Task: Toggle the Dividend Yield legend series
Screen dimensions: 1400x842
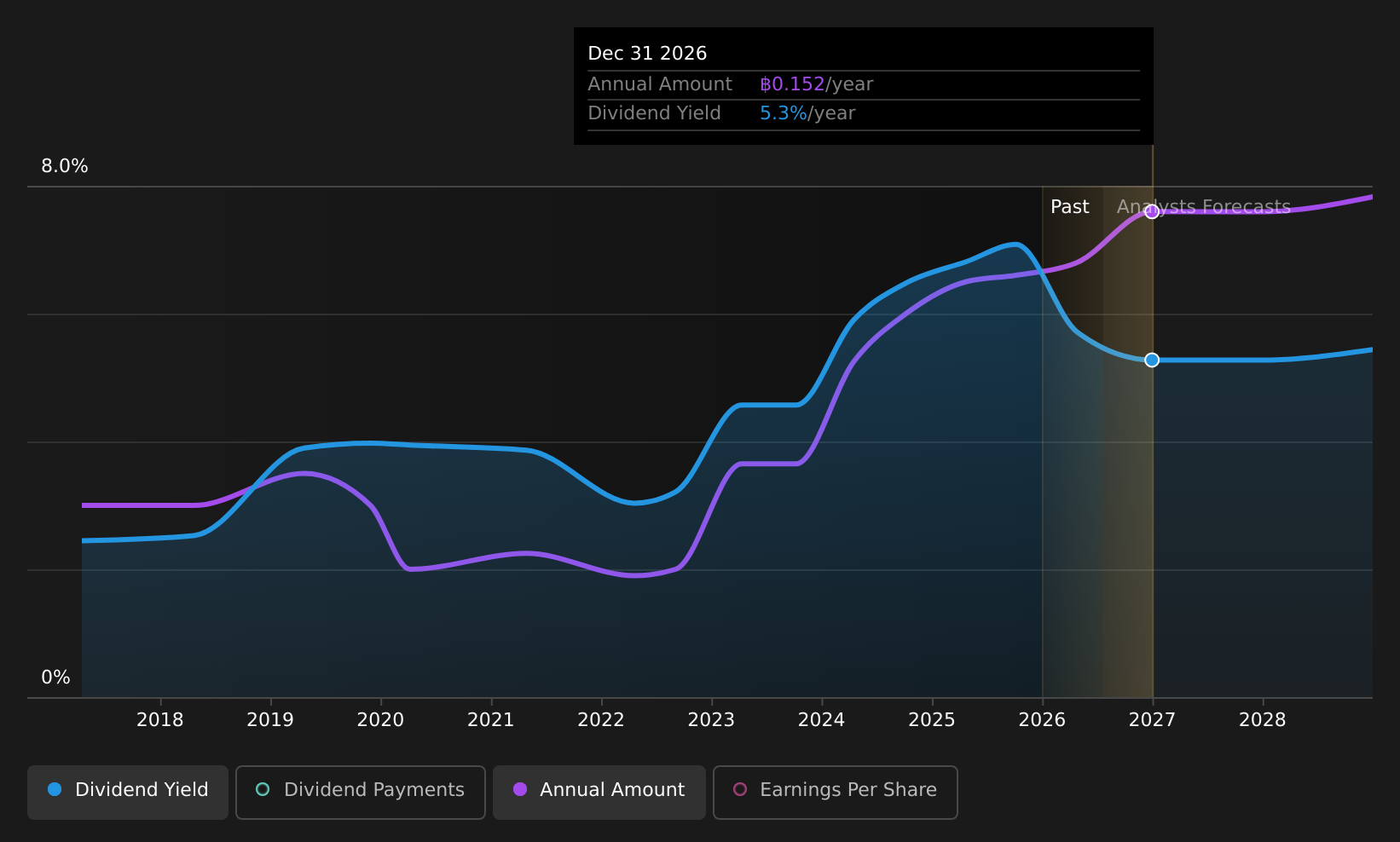Action: click(x=128, y=792)
